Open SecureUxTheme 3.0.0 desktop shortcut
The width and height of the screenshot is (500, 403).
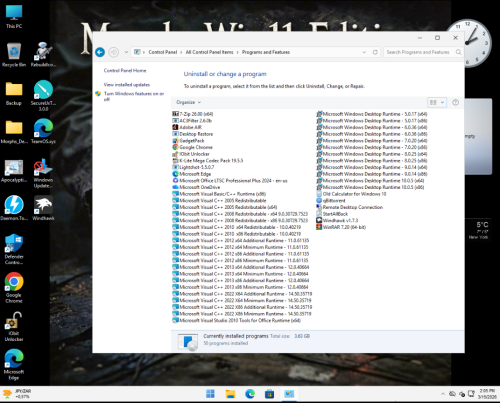[x=43, y=96]
